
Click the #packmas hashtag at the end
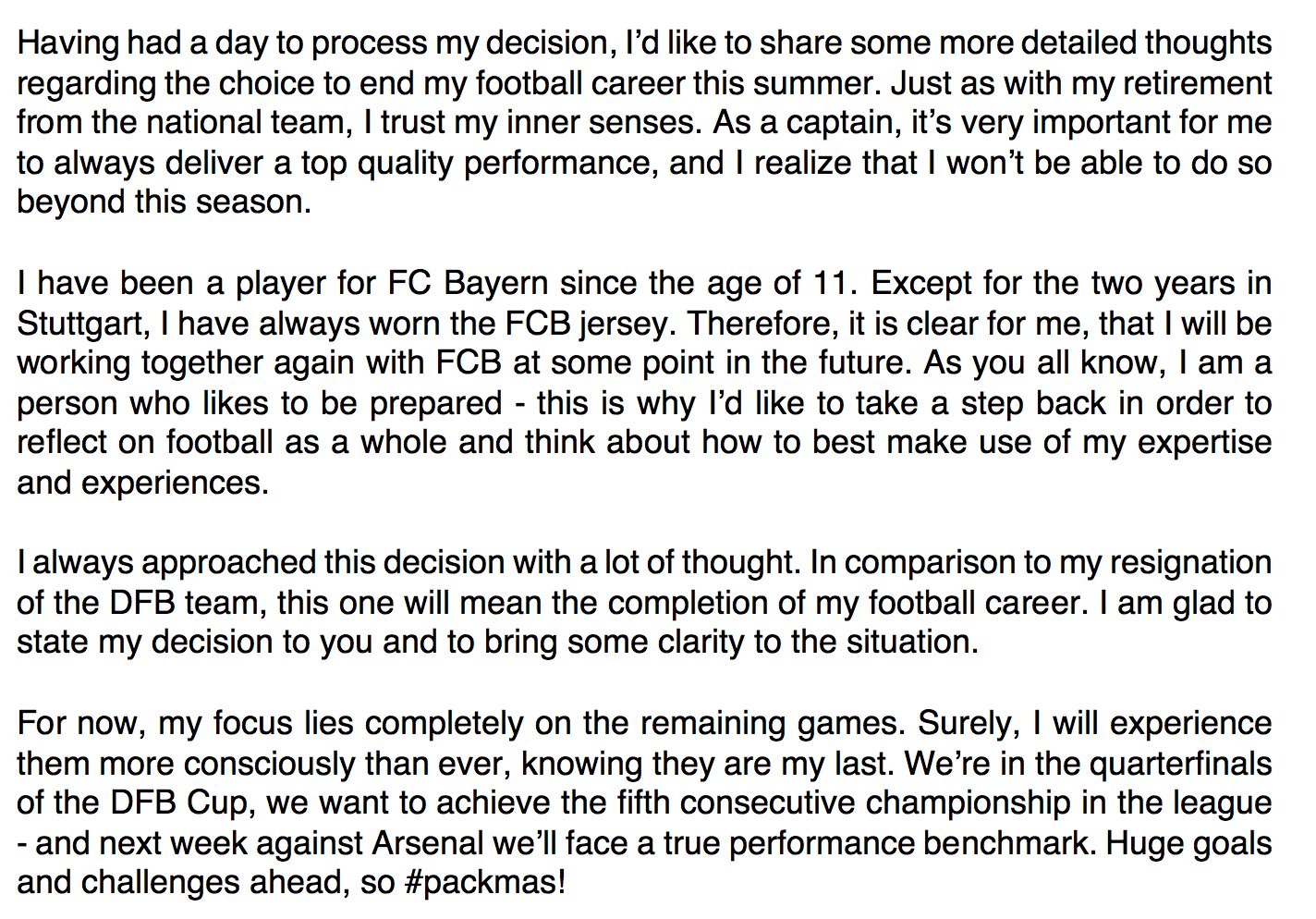[484, 884]
